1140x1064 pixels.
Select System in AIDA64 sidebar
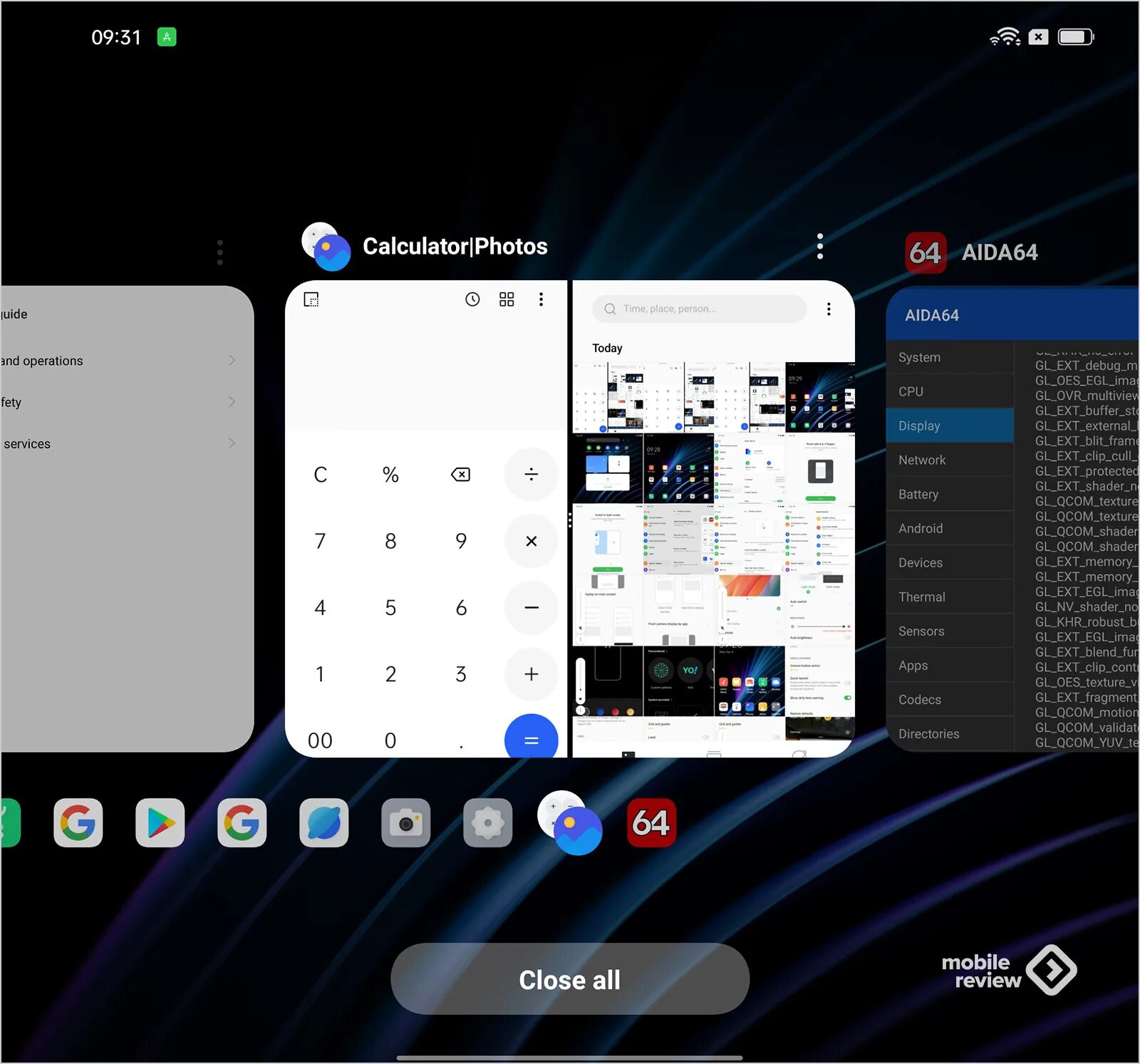pyautogui.click(x=950, y=357)
